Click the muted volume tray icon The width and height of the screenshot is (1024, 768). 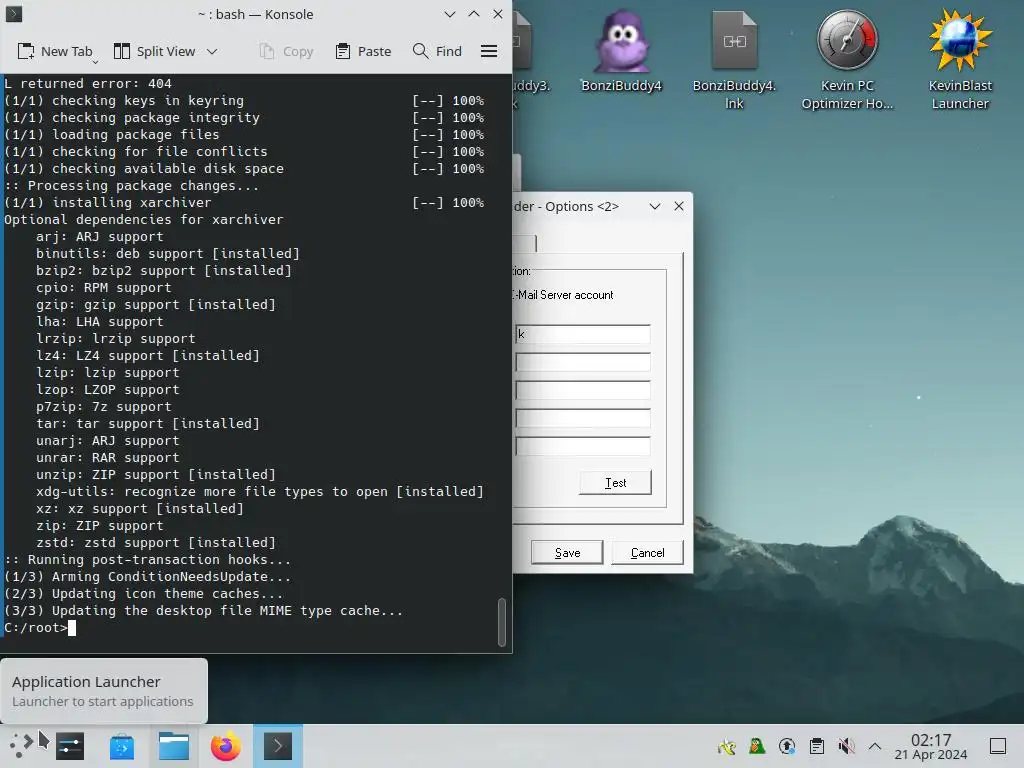pyautogui.click(x=846, y=746)
